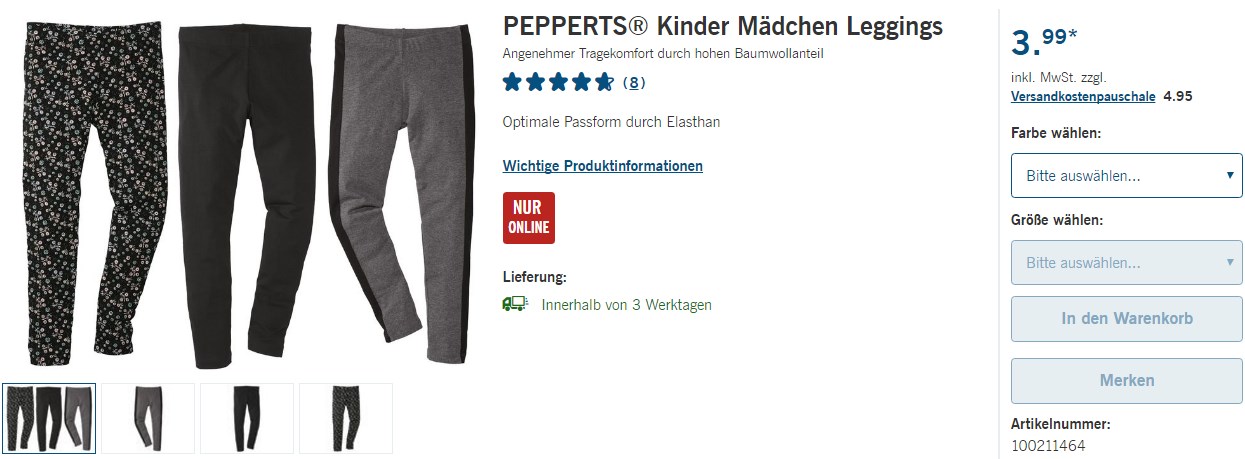The image size is (1245, 459).
Task: Open the Versandkostenpauschale link
Action: [x=1083, y=97]
